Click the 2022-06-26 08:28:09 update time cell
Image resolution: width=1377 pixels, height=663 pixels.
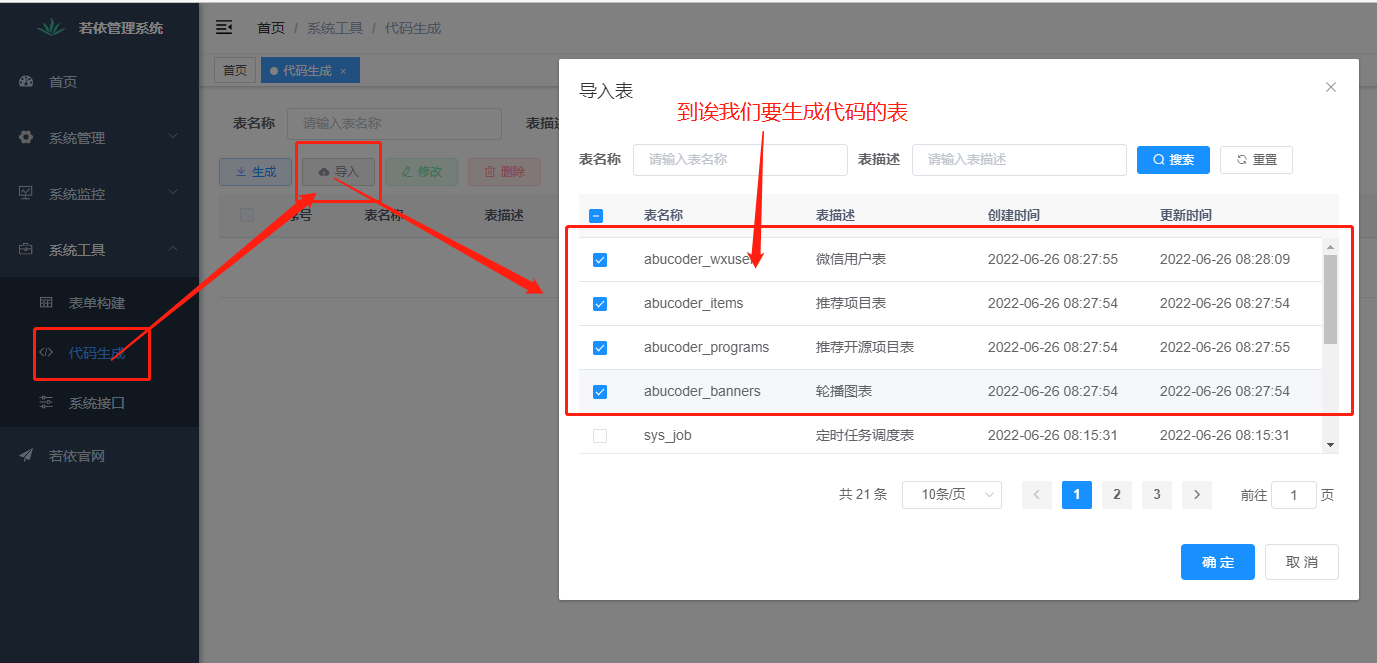pos(1225,260)
